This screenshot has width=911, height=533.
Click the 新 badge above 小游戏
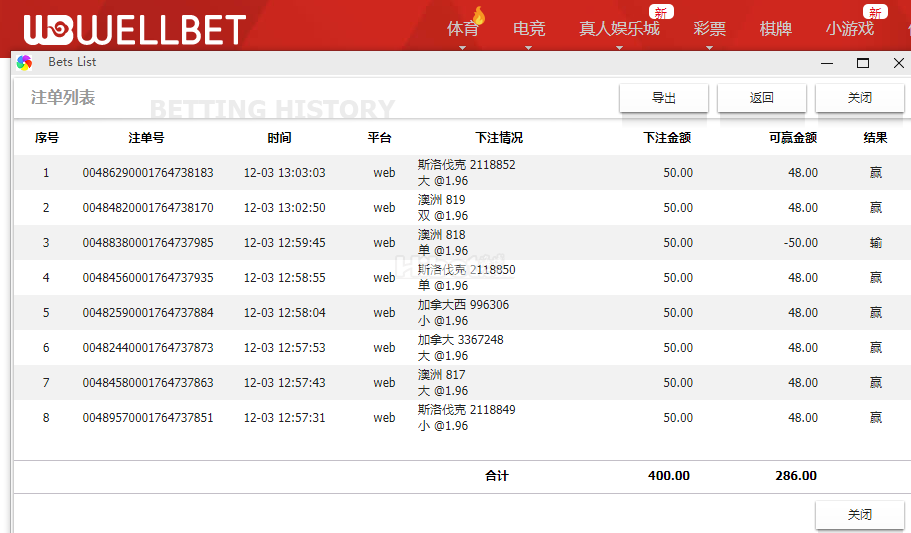(x=875, y=12)
